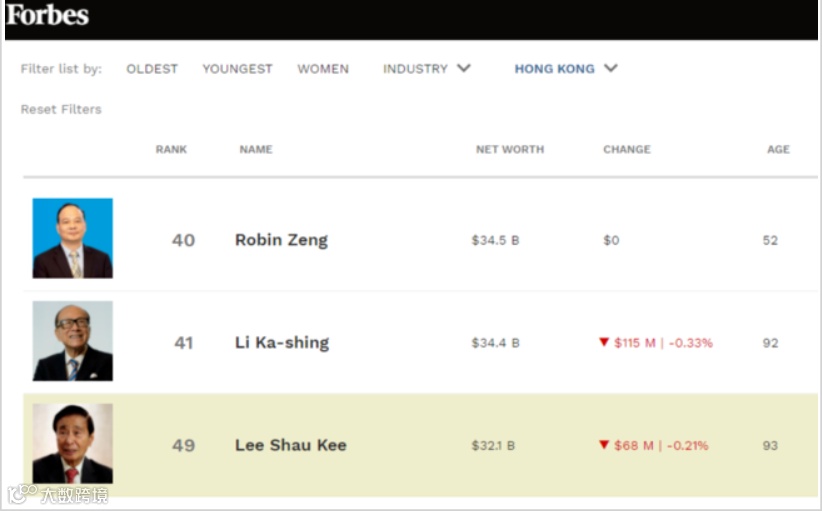Image resolution: width=822 pixels, height=511 pixels.
Task: Sort by Net Worth column header
Action: [x=510, y=149]
